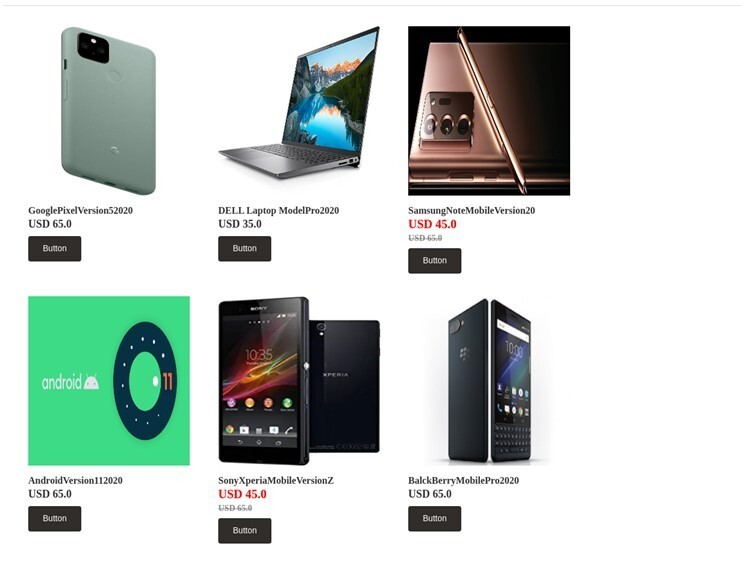The width and height of the screenshot is (741, 580).
Task: Open the SonyXperiaMobileVersionZ title link
Action: 276,480
